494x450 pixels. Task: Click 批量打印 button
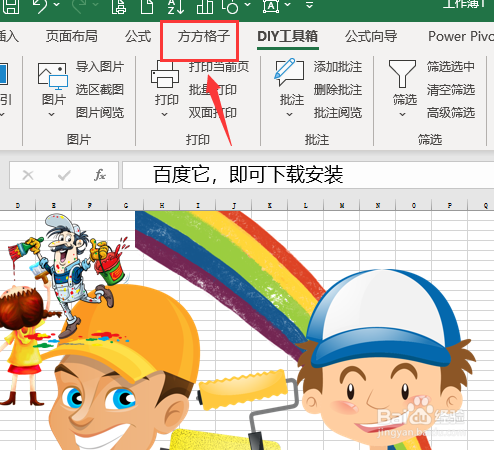click(x=213, y=90)
